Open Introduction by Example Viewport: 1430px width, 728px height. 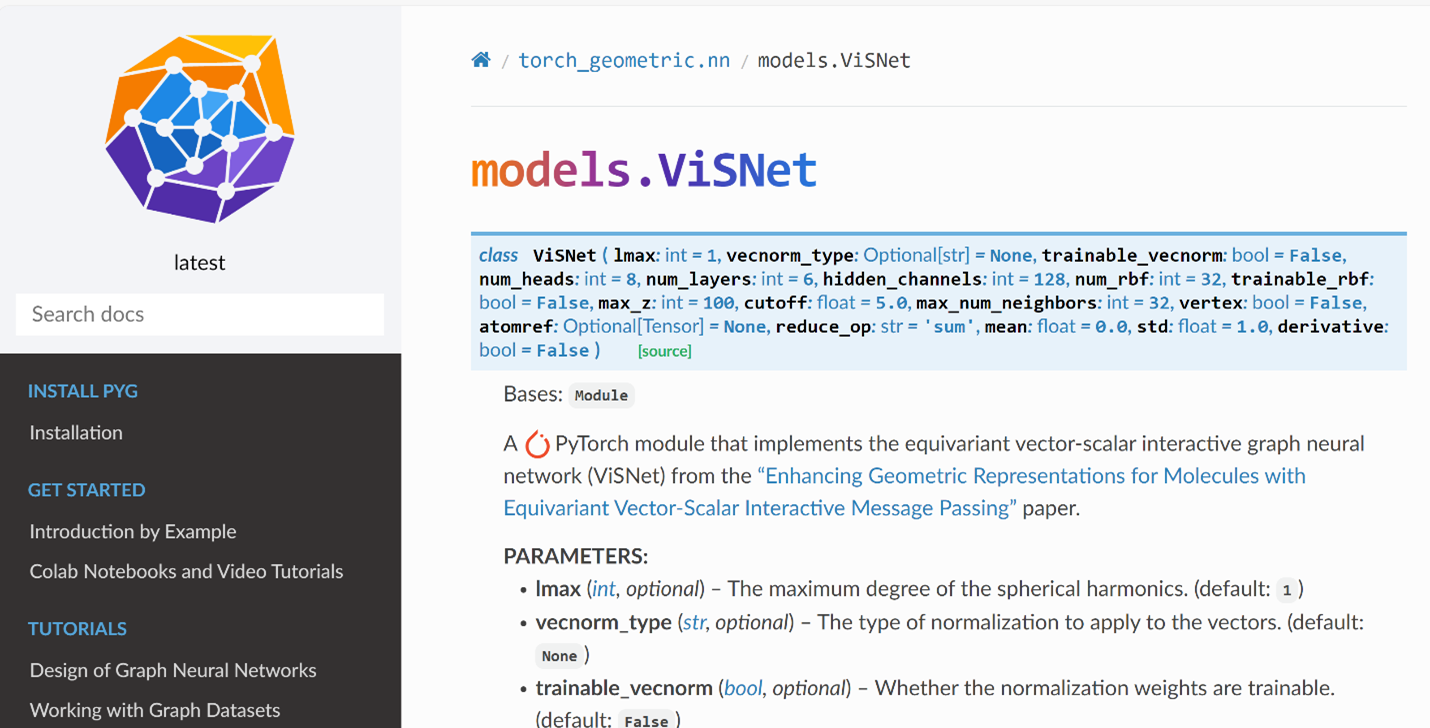pyautogui.click(x=133, y=531)
